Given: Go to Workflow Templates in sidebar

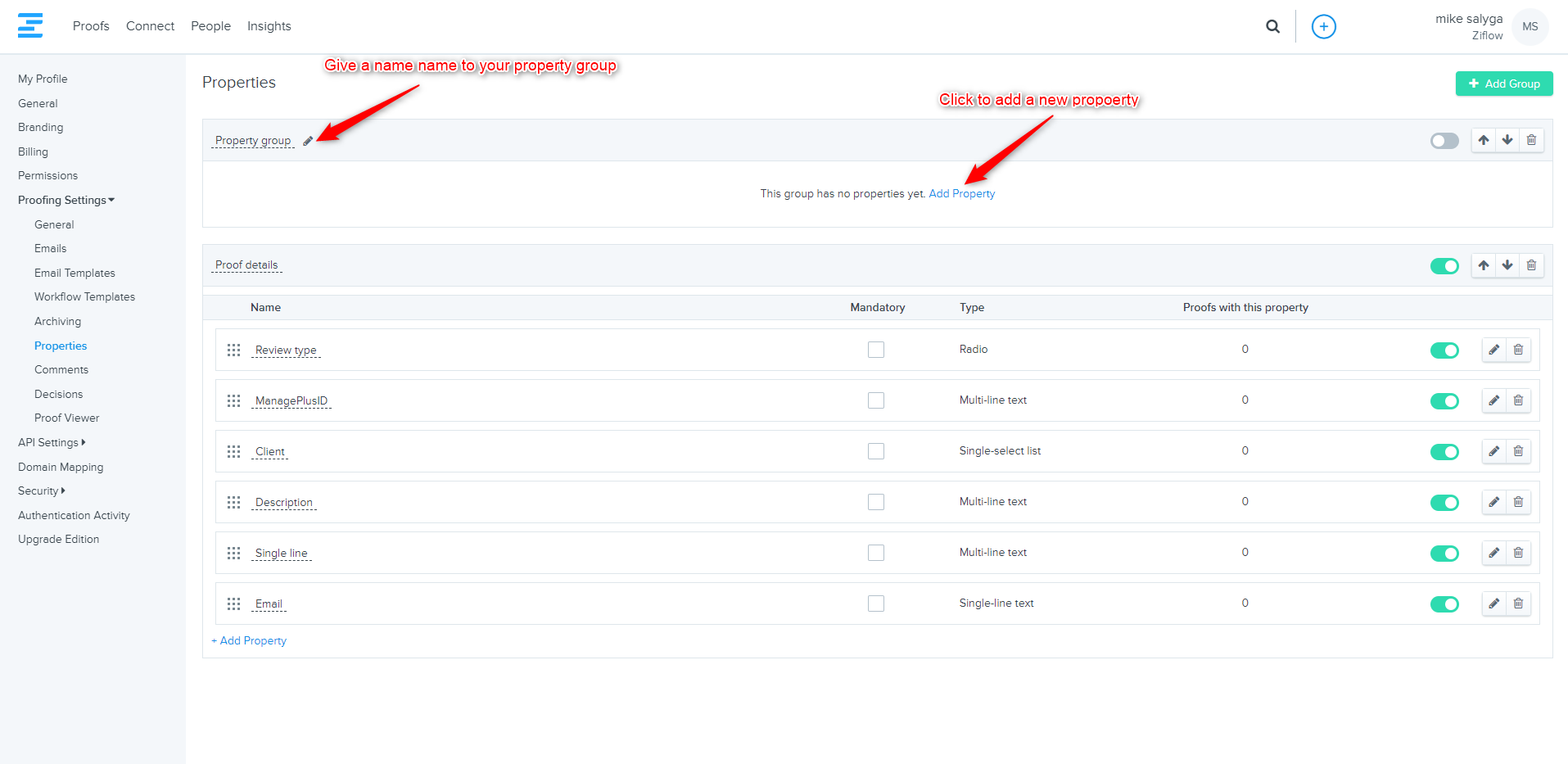Looking at the screenshot, I should 84,296.
